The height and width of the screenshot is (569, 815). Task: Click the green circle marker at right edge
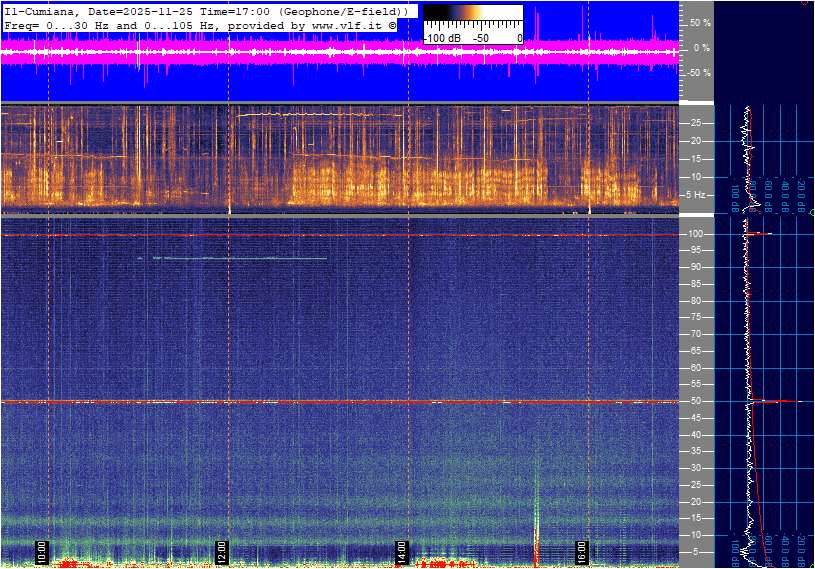[x=811, y=213]
